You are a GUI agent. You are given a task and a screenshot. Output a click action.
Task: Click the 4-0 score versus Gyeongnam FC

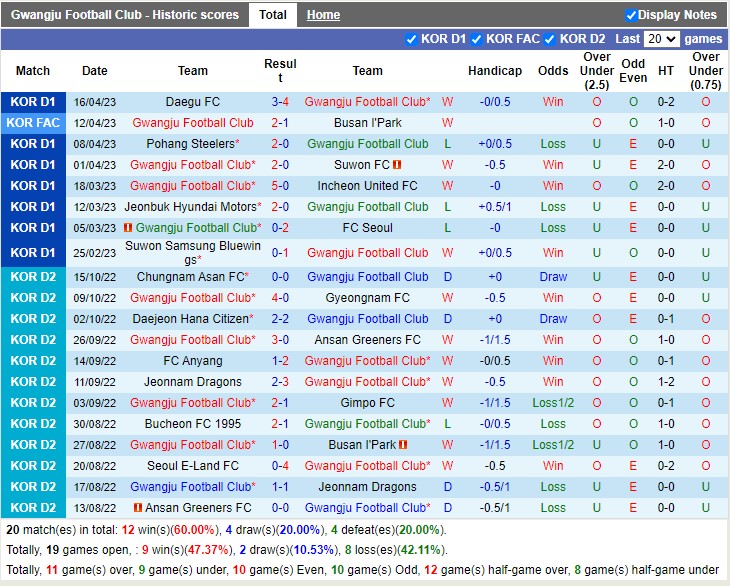click(280, 297)
